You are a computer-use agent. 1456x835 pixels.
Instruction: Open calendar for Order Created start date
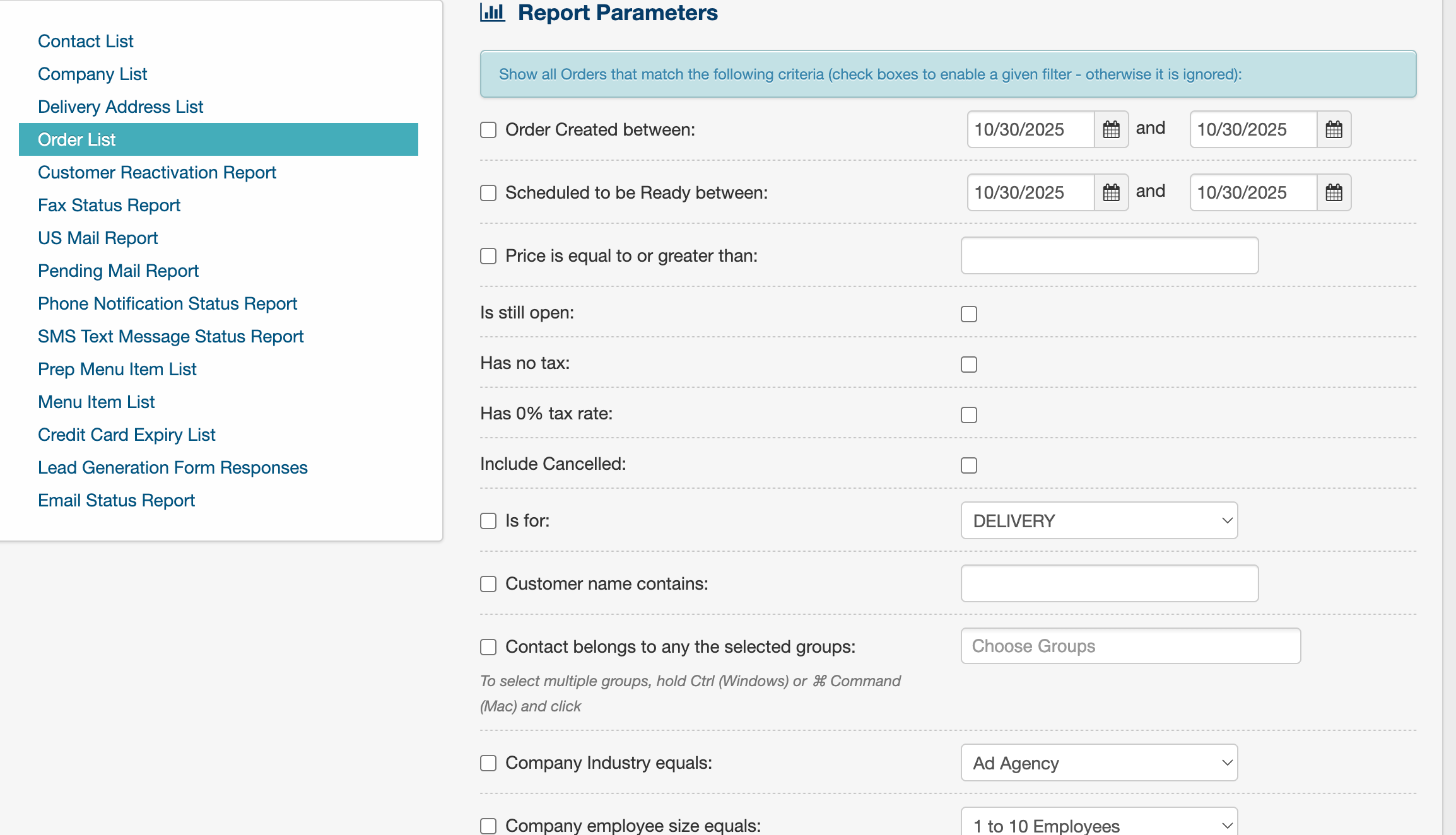(1111, 130)
